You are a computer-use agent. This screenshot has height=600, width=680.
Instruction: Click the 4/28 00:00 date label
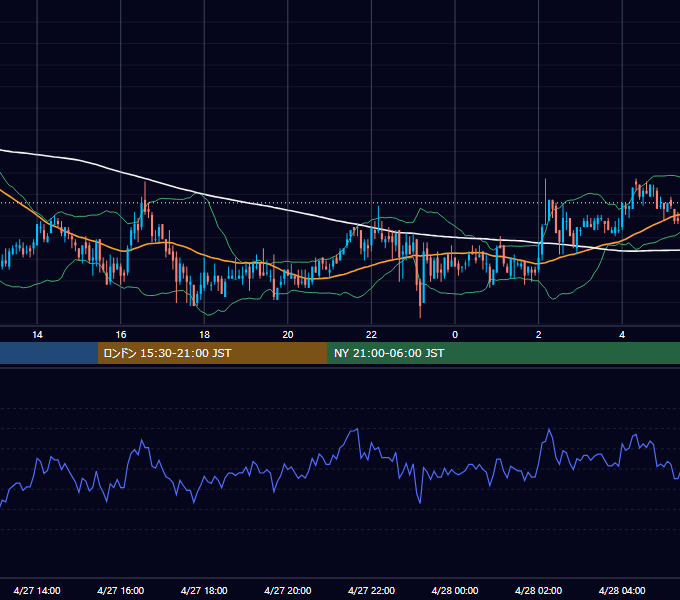tap(455, 590)
